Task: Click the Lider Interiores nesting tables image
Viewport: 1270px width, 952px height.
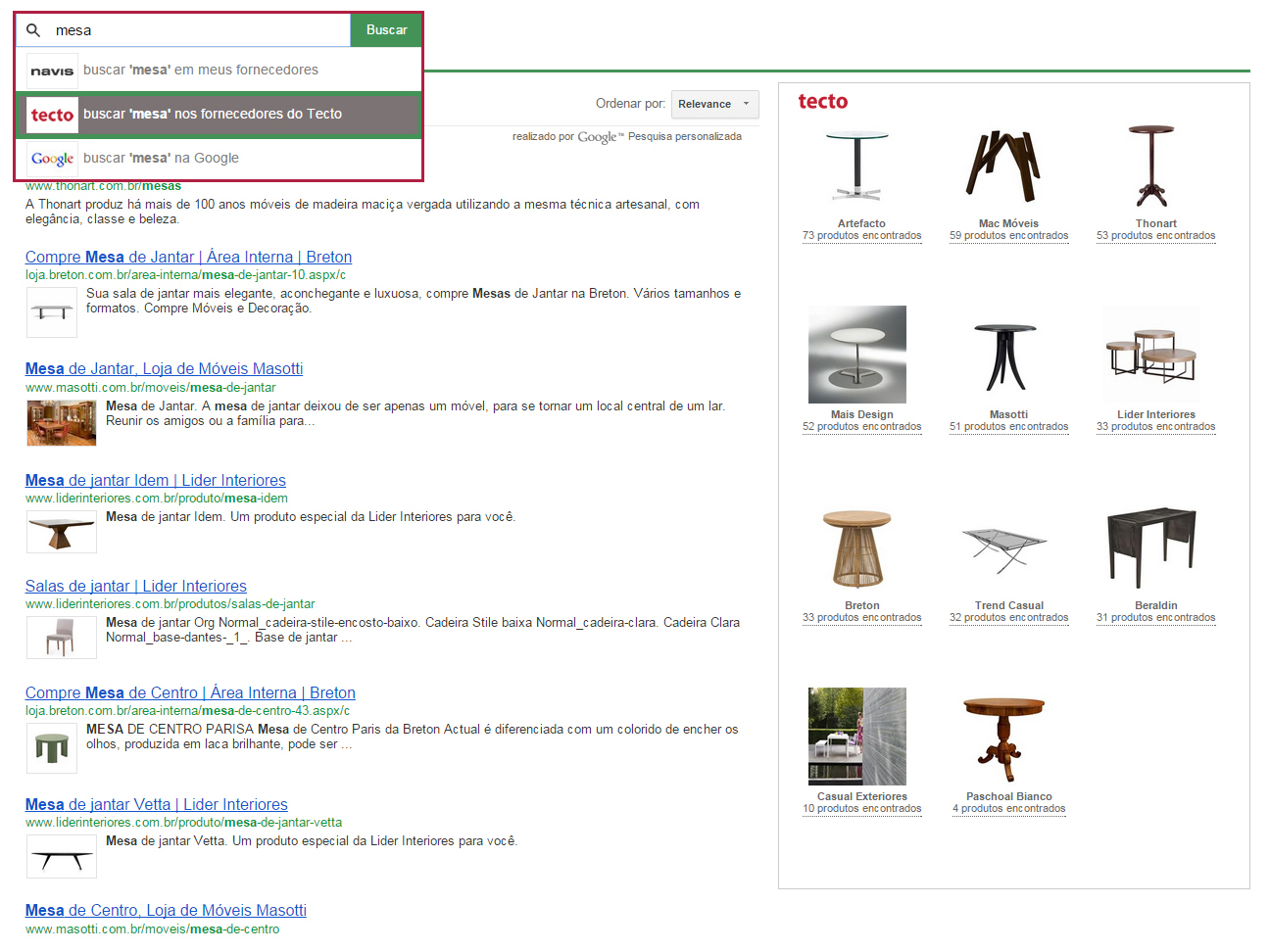Action: click(x=1151, y=355)
